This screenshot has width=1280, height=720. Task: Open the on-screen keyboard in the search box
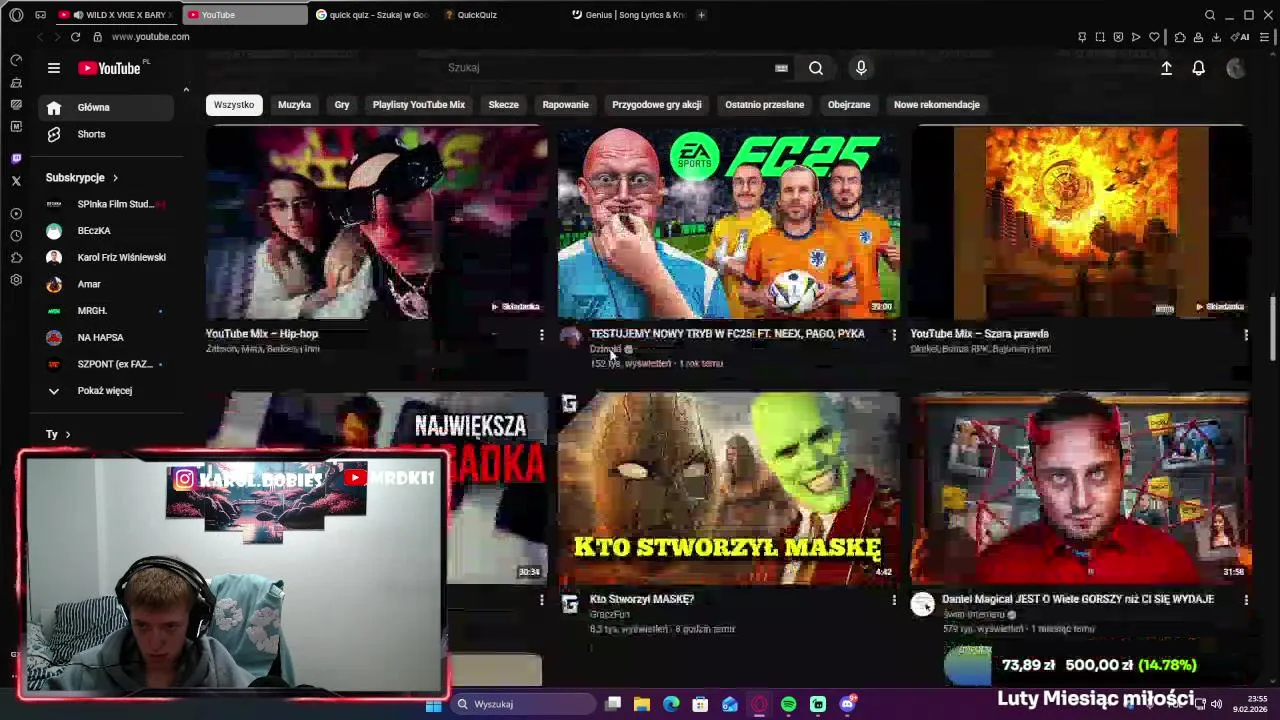(x=781, y=68)
